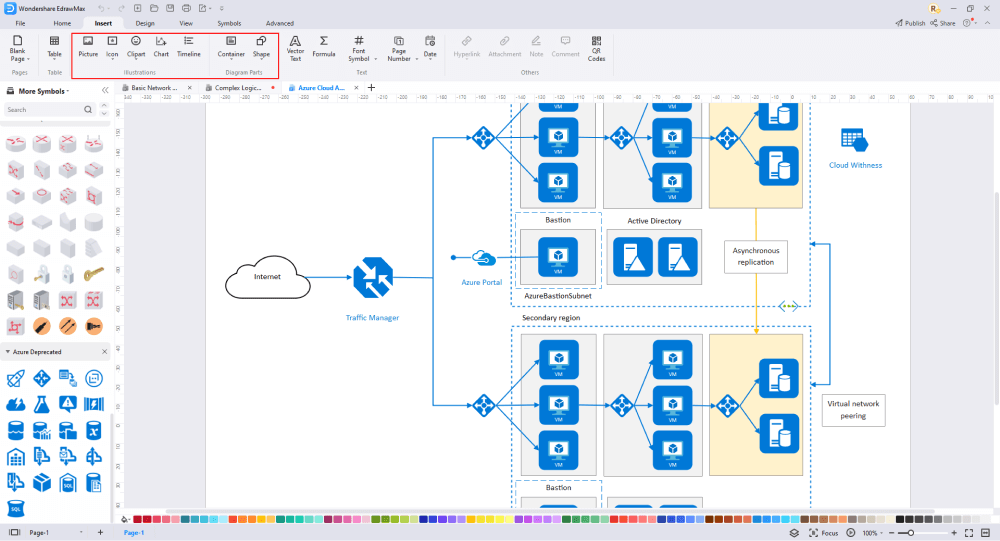Switch to the View tab
The width and height of the screenshot is (1000, 541).
[x=186, y=23]
